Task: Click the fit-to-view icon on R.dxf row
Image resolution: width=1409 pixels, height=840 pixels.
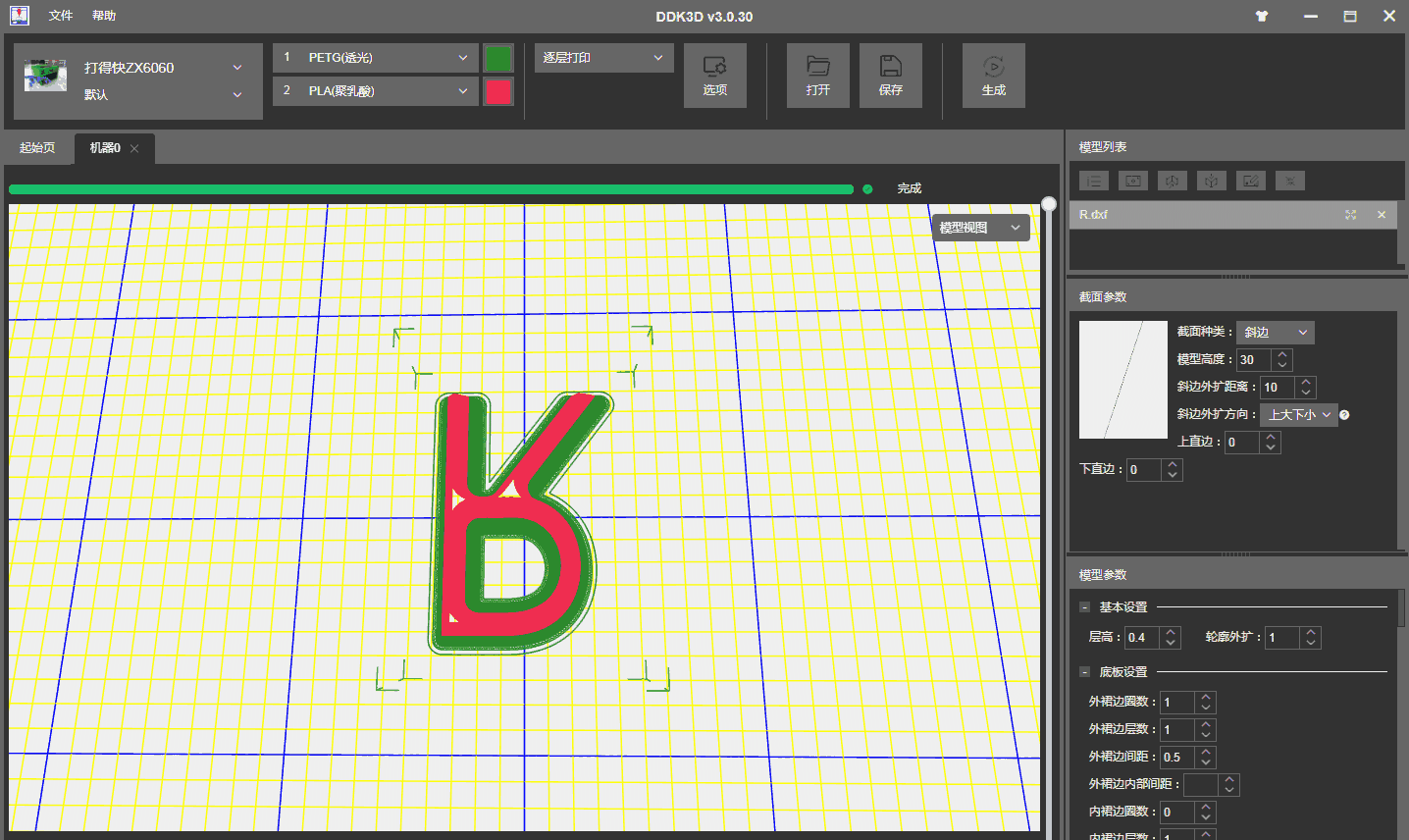Action: (x=1350, y=215)
